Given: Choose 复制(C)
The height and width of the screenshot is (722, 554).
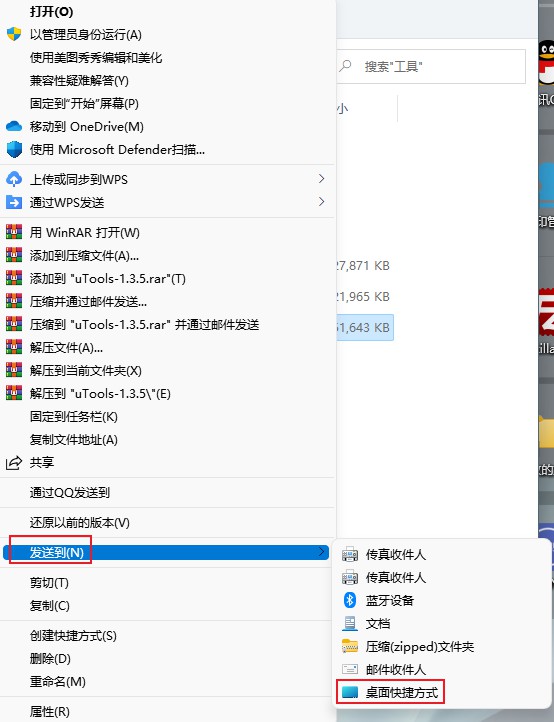Looking at the screenshot, I should click(x=50, y=606).
